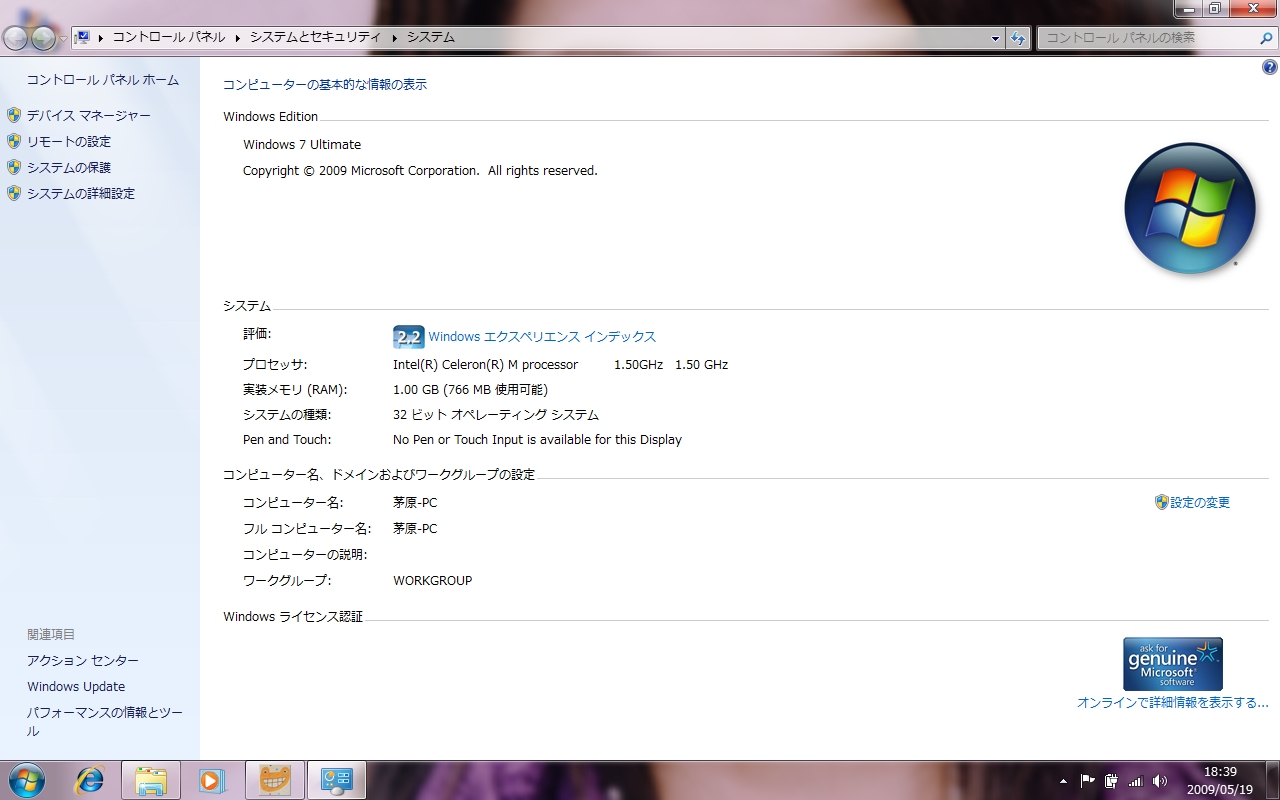Click the speaker volume tray icon
Image resolution: width=1280 pixels, height=800 pixels.
coord(1160,781)
